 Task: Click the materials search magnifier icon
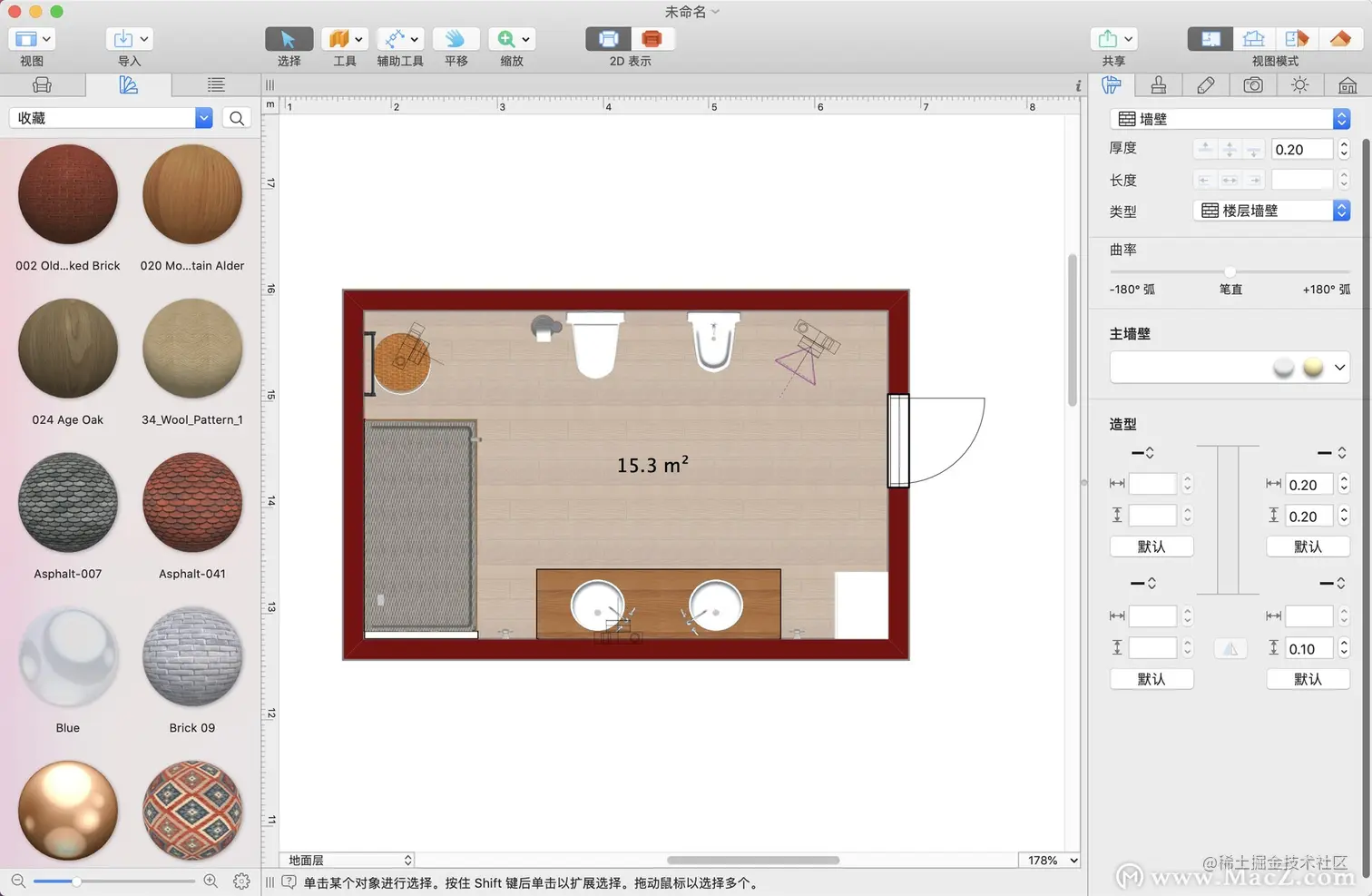tap(237, 118)
